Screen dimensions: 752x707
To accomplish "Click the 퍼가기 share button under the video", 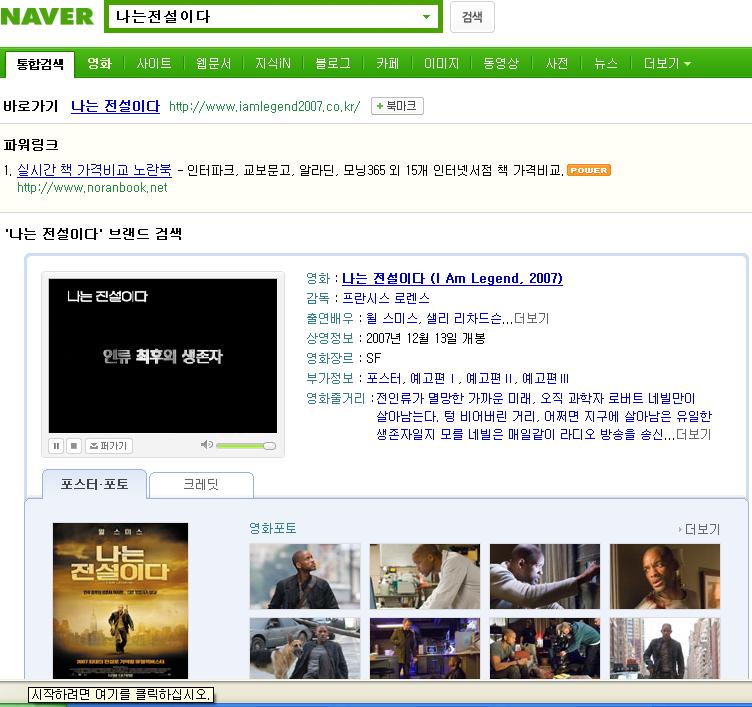I will (108, 445).
